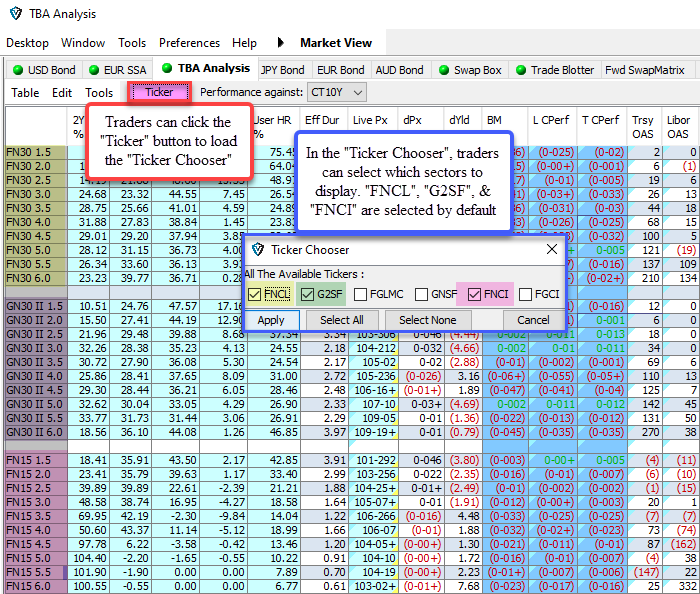Click the Live Px column header
700x594 pixels.
point(370,120)
